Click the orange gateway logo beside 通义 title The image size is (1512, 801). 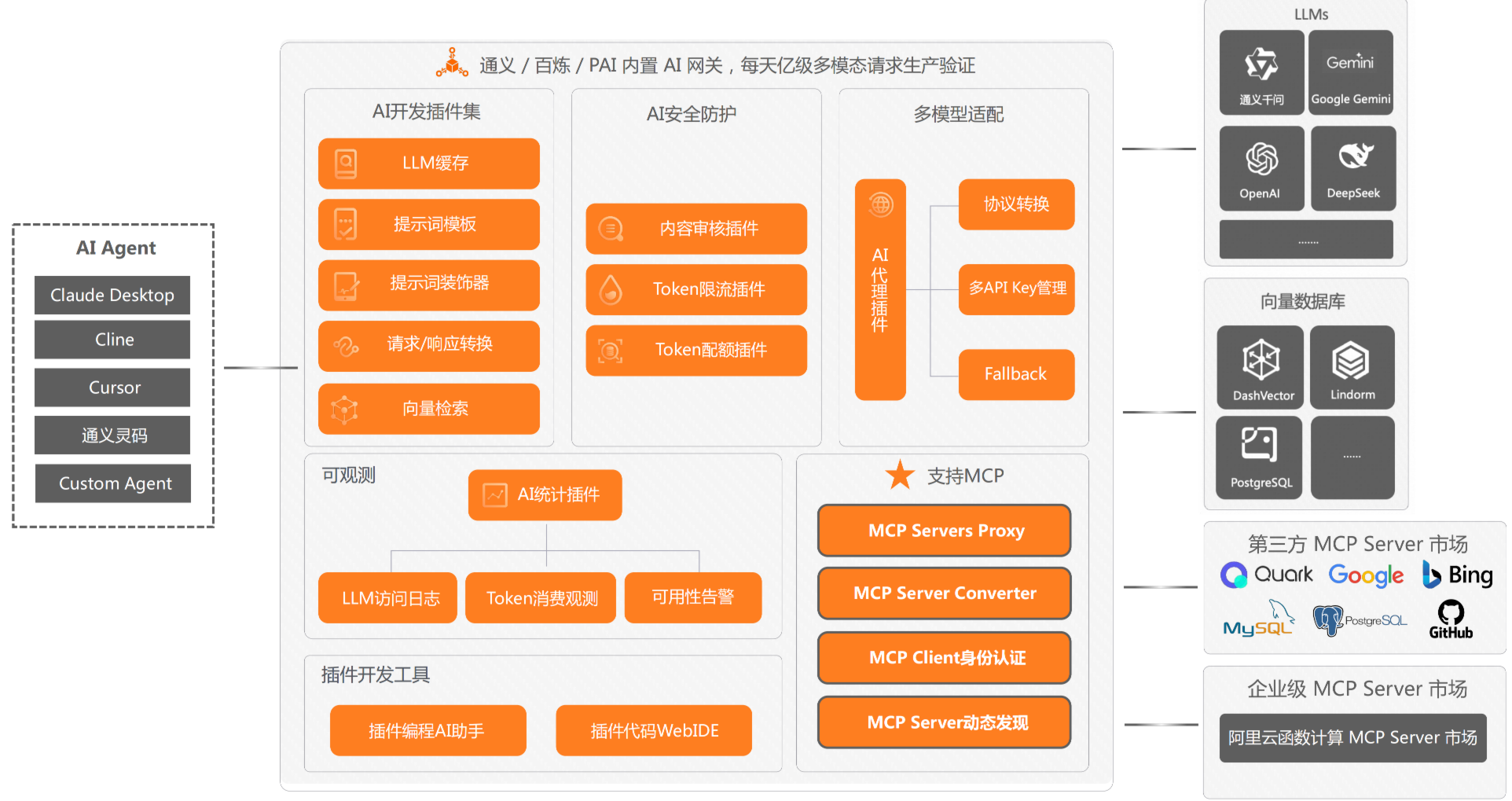tap(452, 63)
